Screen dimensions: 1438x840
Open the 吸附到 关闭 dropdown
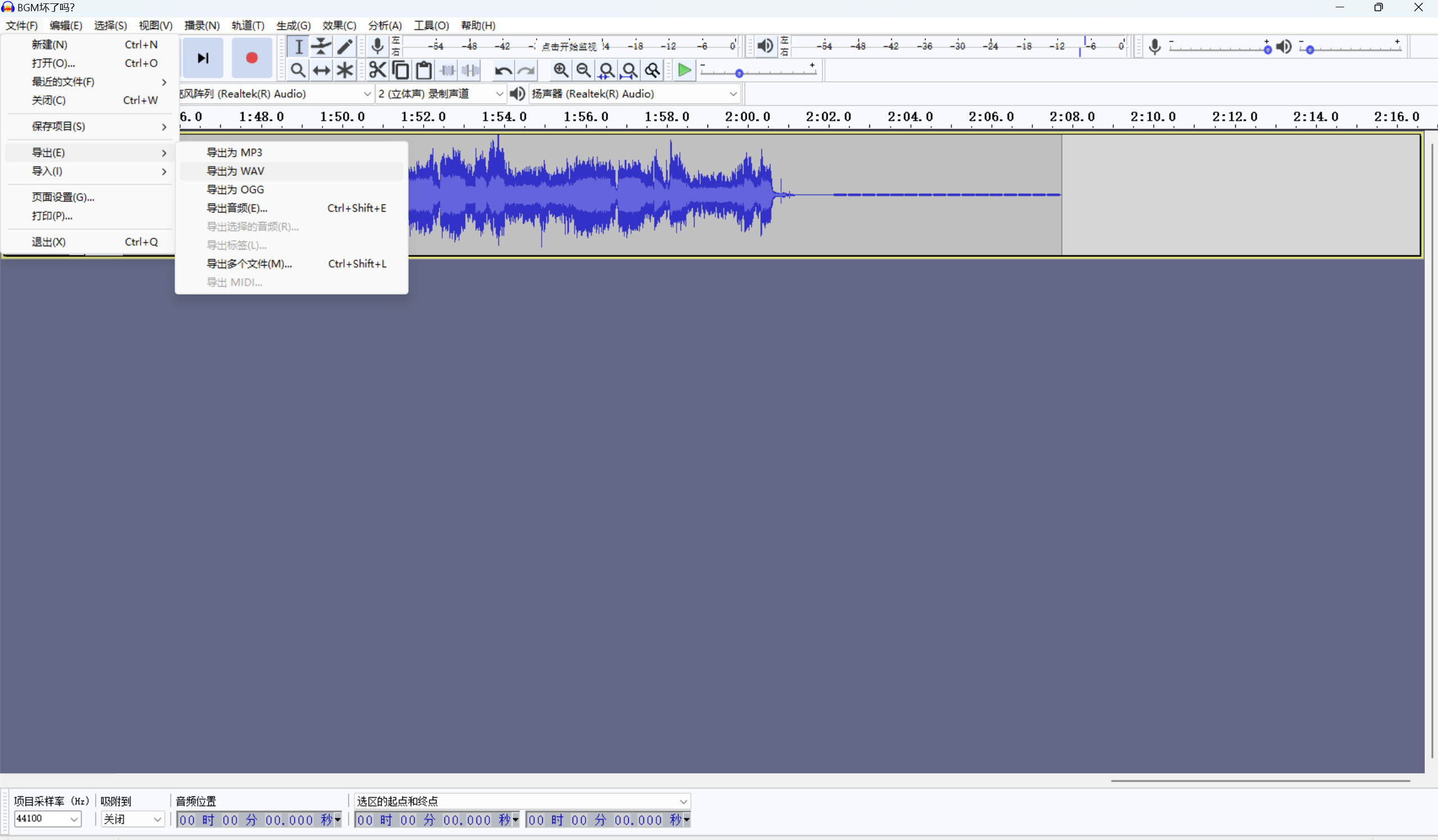[133, 819]
